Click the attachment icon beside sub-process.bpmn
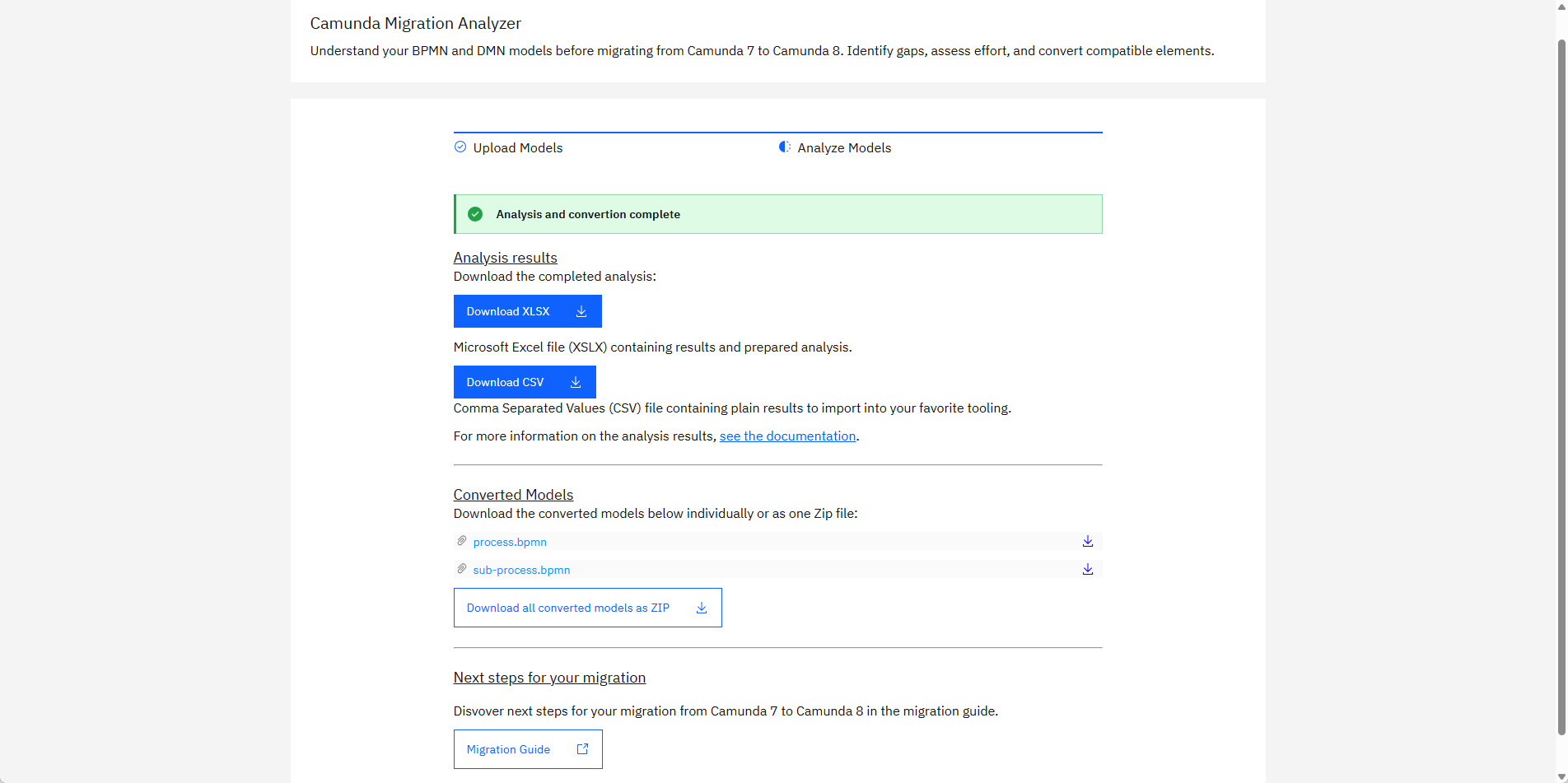Screen dimensions: 1568x783 (x=462, y=569)
